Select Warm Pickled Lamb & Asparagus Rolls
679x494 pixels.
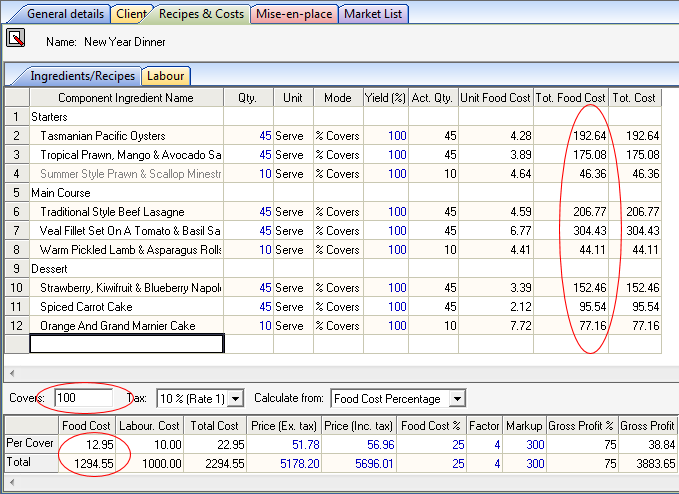tap(126, 249)
